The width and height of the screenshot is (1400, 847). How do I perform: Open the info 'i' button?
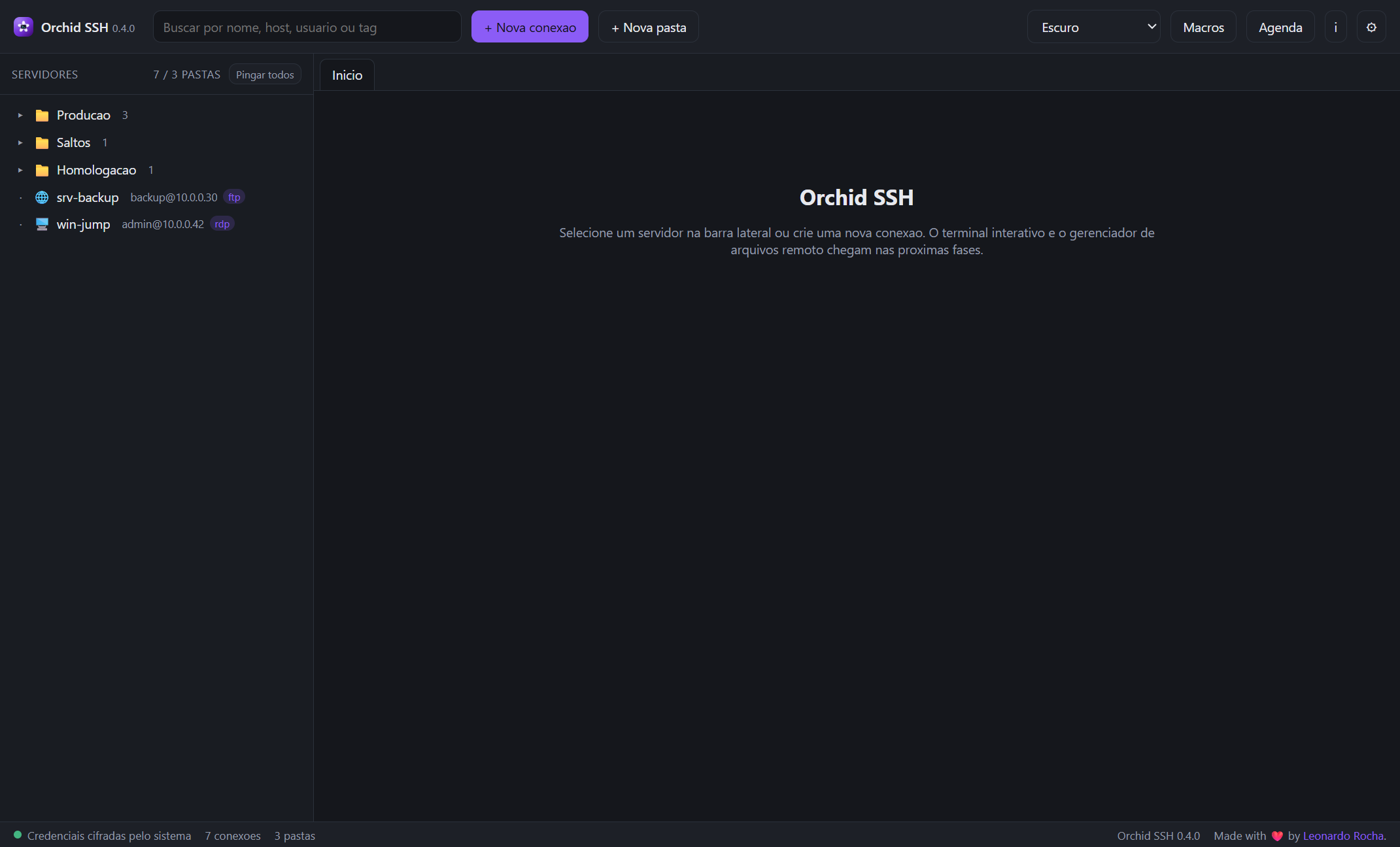click(1335, 27)
